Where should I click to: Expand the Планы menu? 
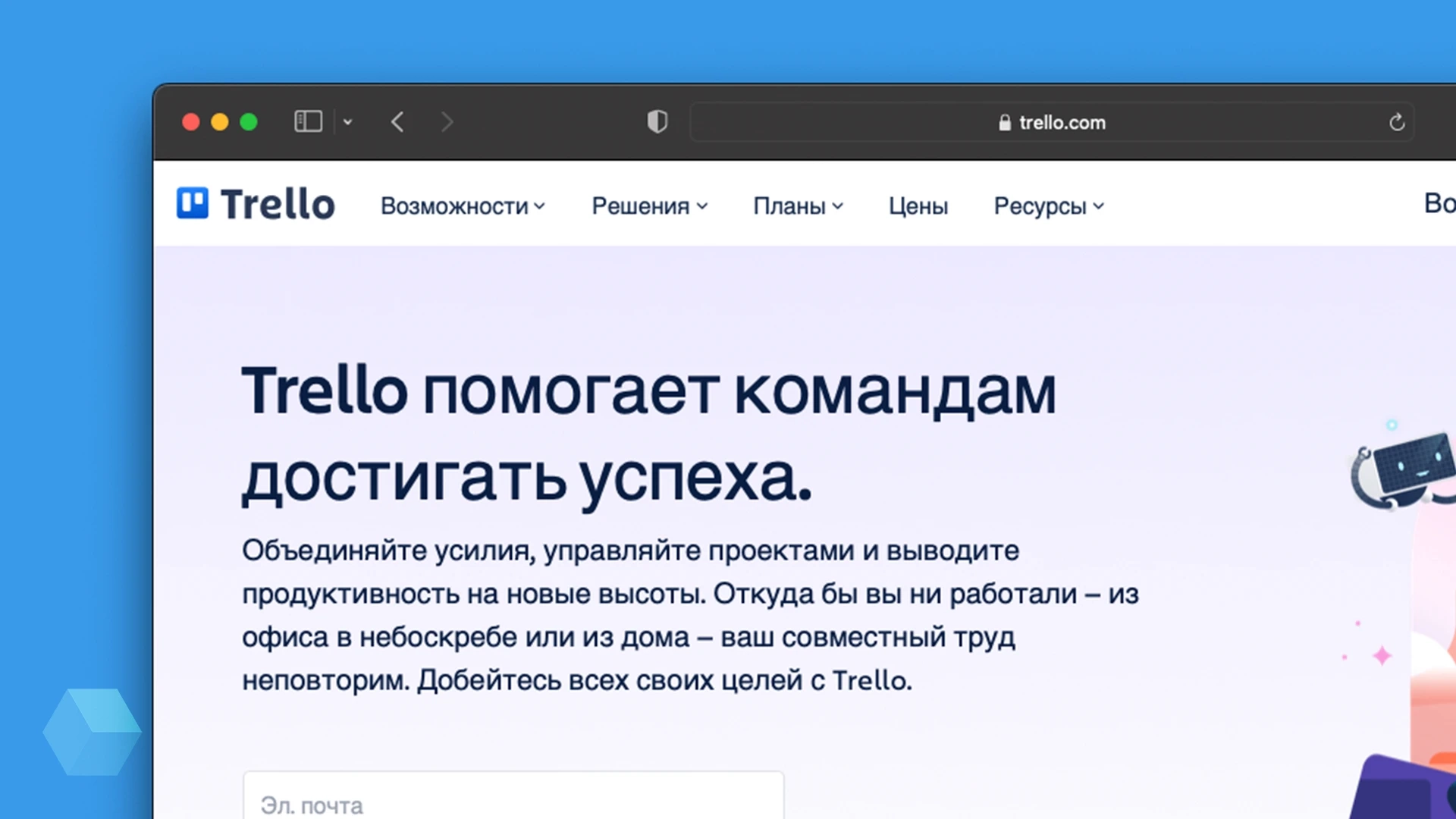coord(798,206)
